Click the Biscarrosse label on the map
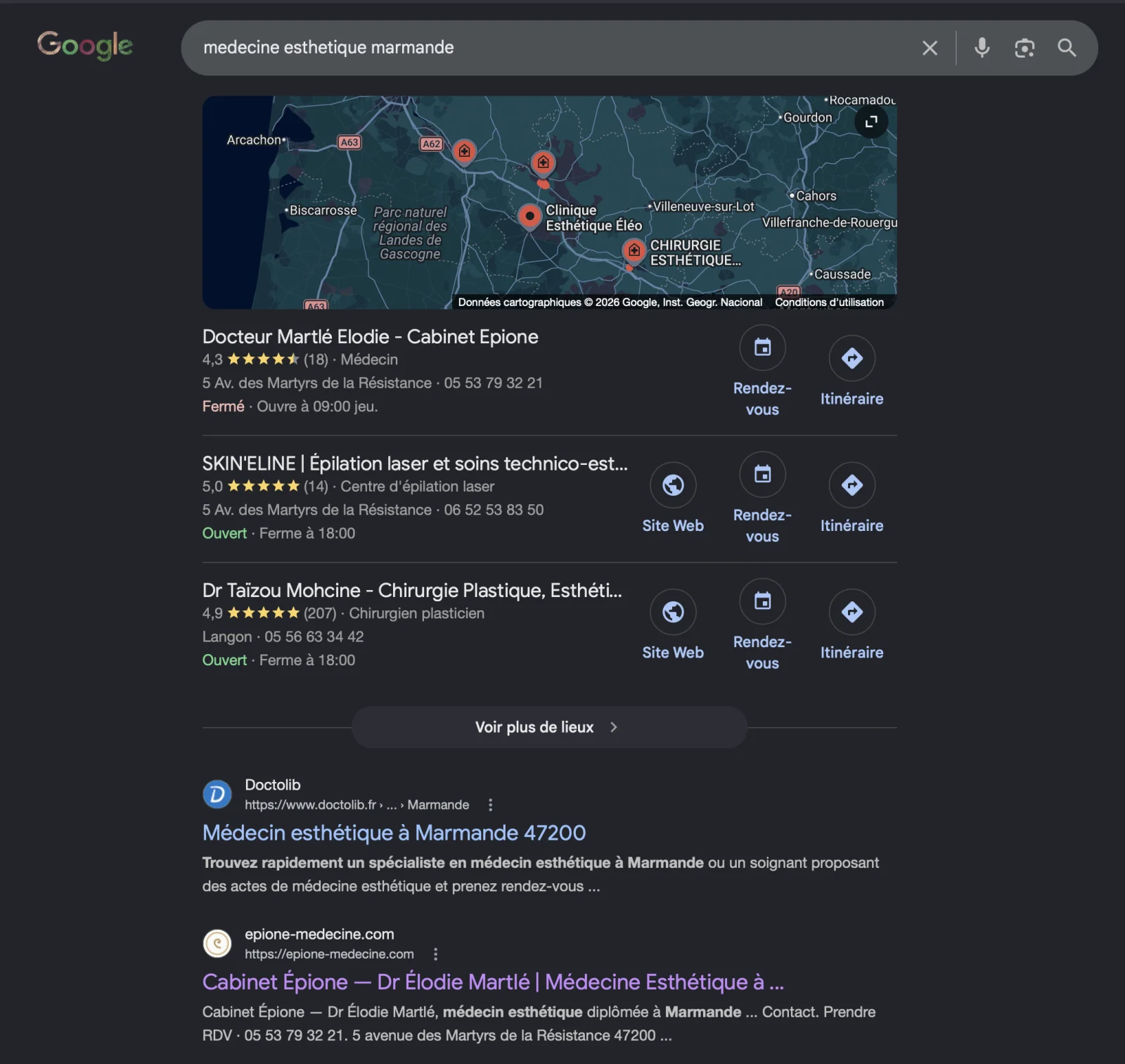Image resolution: width=1125 pixels, height=1064 pixels. (323, 210)
